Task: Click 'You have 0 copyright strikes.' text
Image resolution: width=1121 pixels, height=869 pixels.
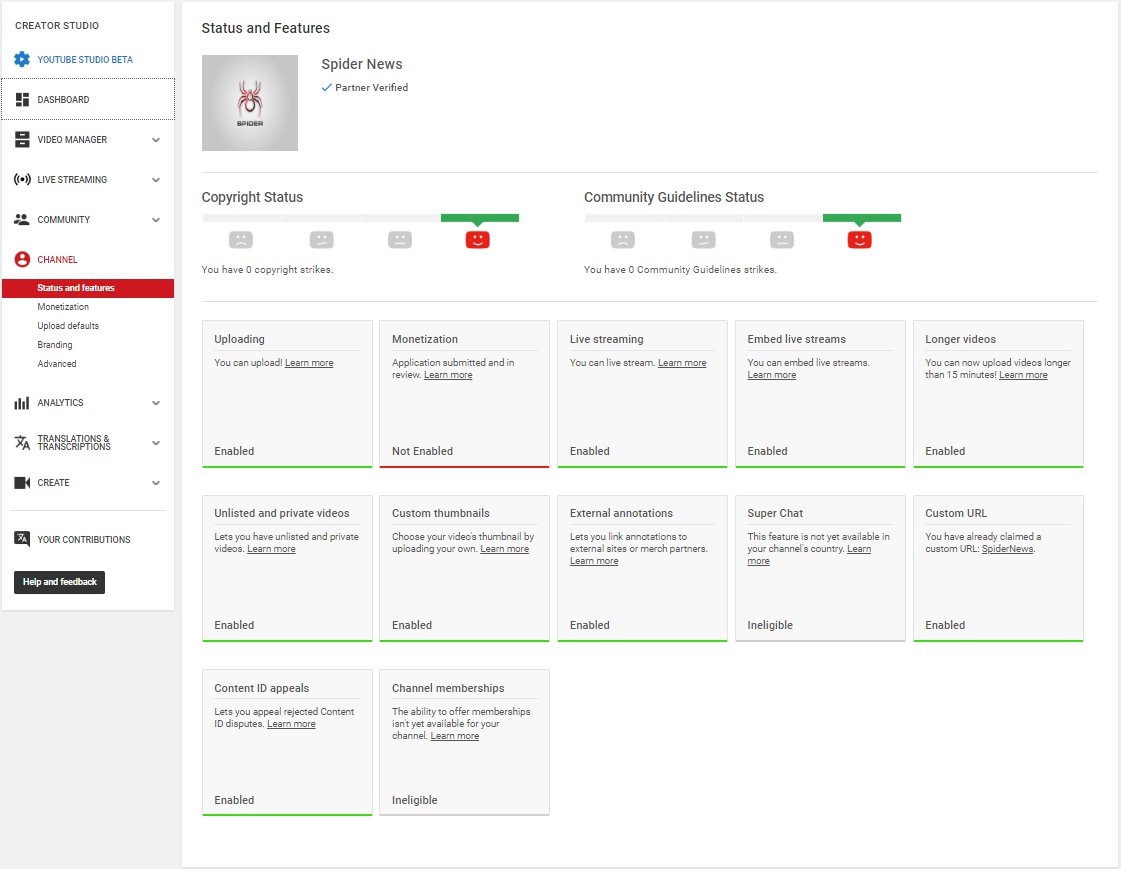Action: [267, 269]
